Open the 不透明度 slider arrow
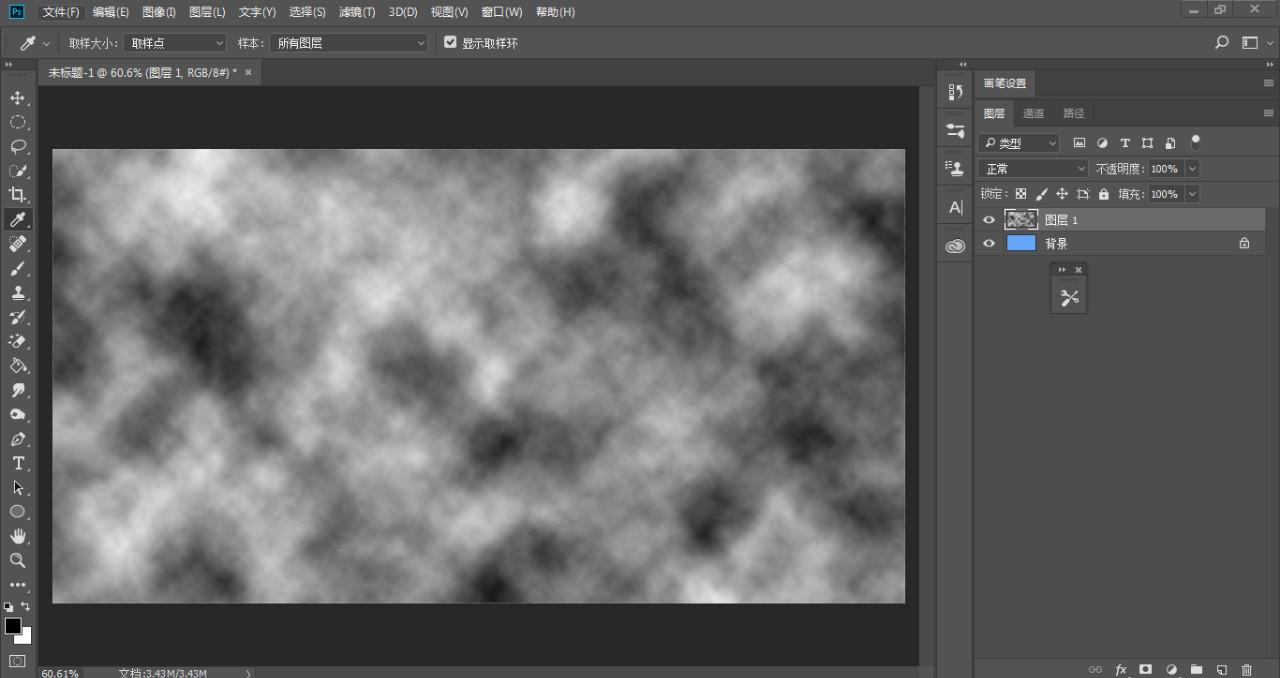This screenshot has width=1280, height=678. (x=1191, y=169)
